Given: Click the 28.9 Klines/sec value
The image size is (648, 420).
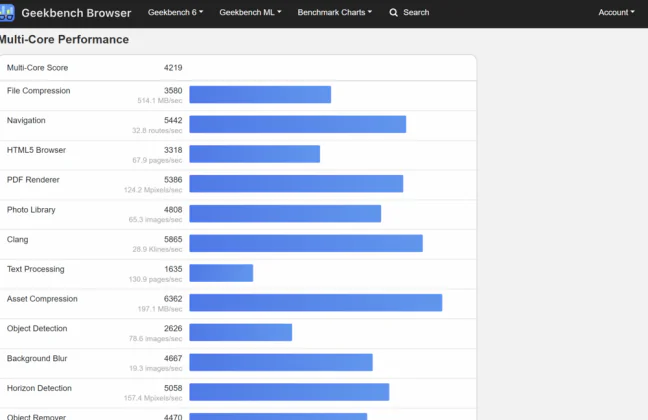Looking at the screenshot, I should (x=157, y=249).
